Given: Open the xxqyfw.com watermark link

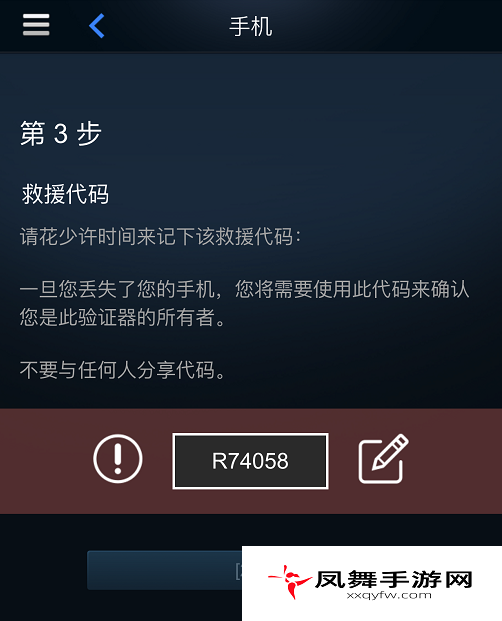Looking at the screenshot, I should coord(389,595).
